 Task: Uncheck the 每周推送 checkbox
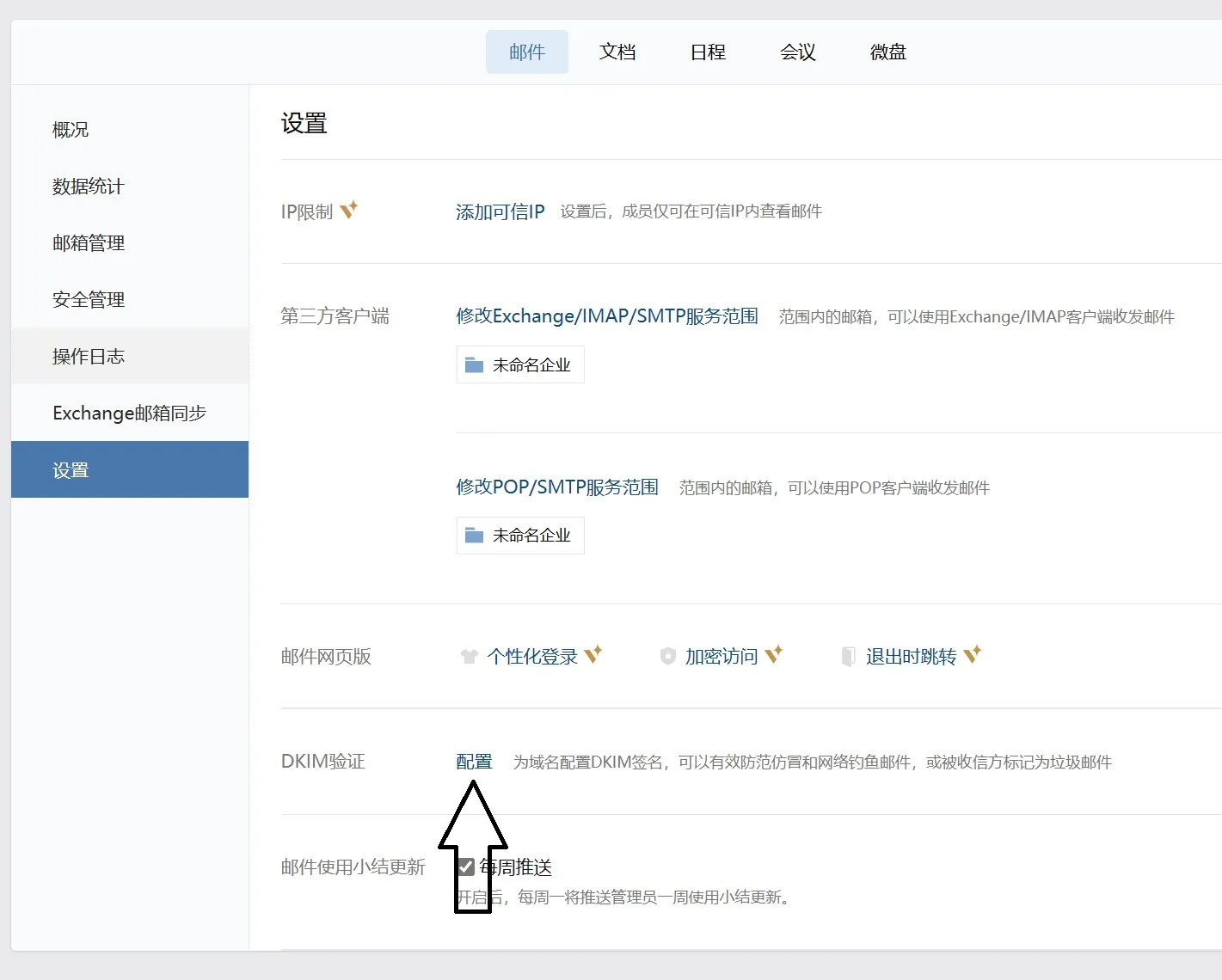tap(466, 867)
